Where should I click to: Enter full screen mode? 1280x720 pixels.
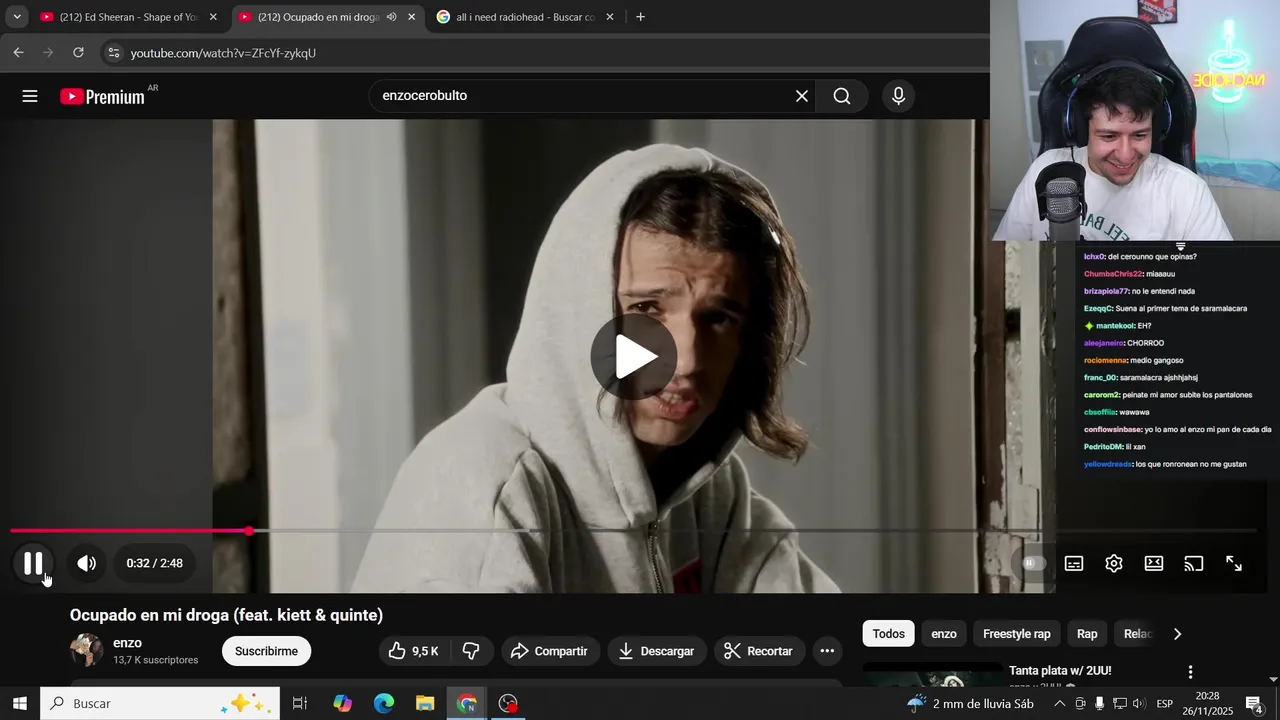[x=1234, y=563]
